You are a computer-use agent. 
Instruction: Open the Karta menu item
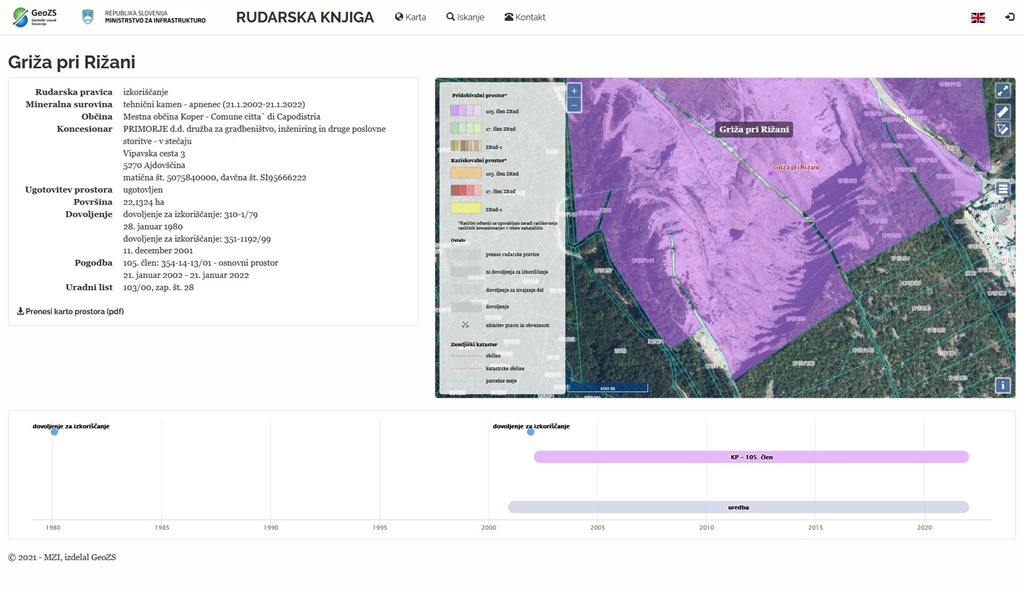pos(410,17)
